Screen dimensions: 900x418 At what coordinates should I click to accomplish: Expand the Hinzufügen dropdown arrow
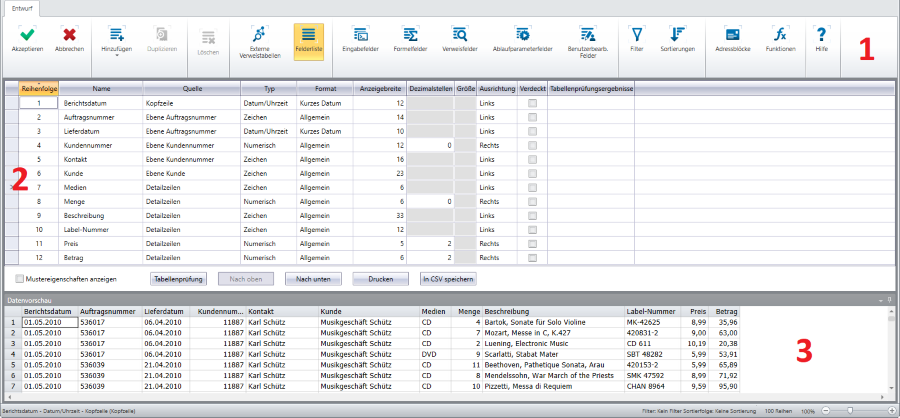pos(117,56)
